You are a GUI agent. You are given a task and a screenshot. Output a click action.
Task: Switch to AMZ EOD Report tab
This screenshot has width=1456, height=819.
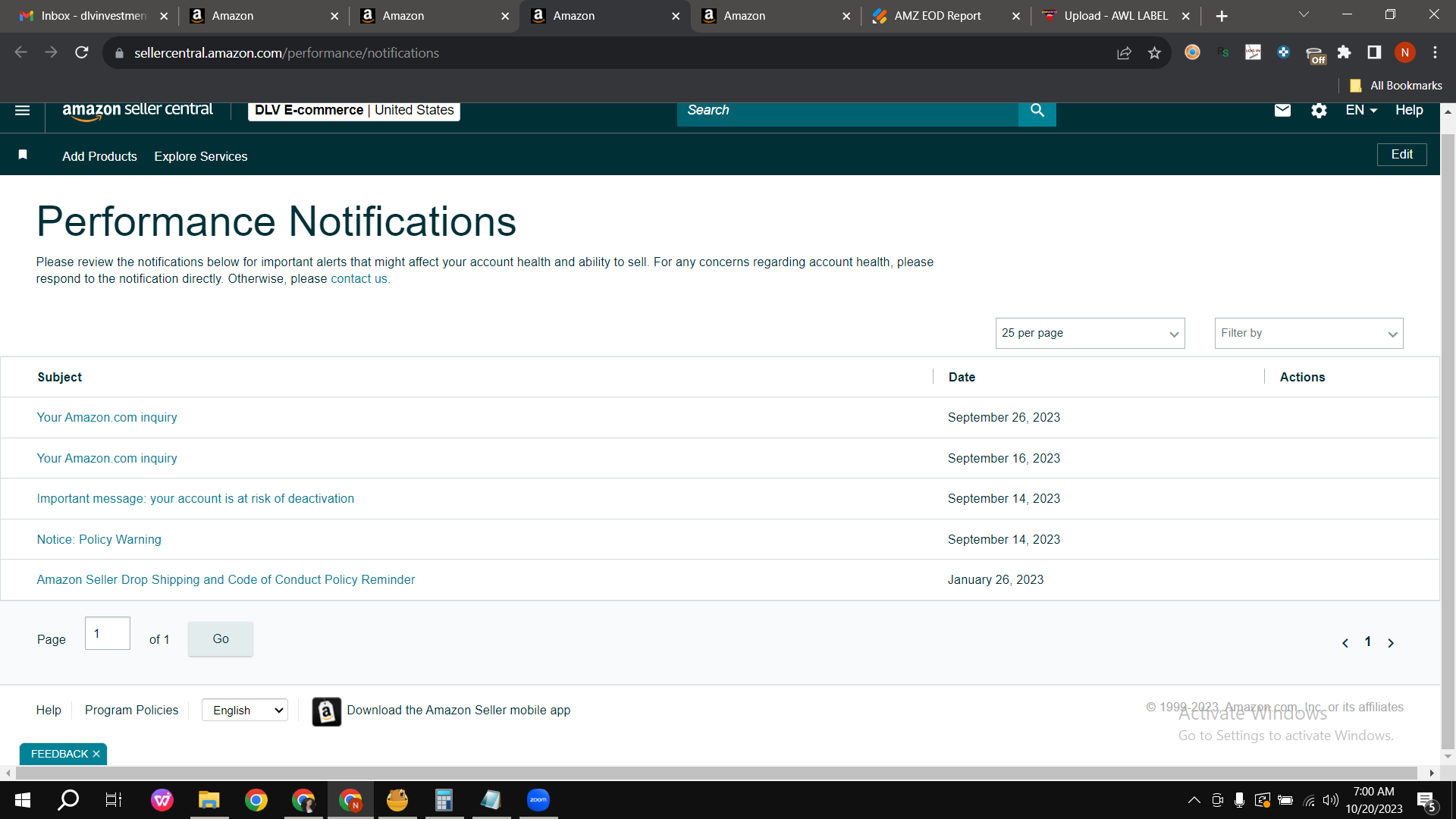946,16
